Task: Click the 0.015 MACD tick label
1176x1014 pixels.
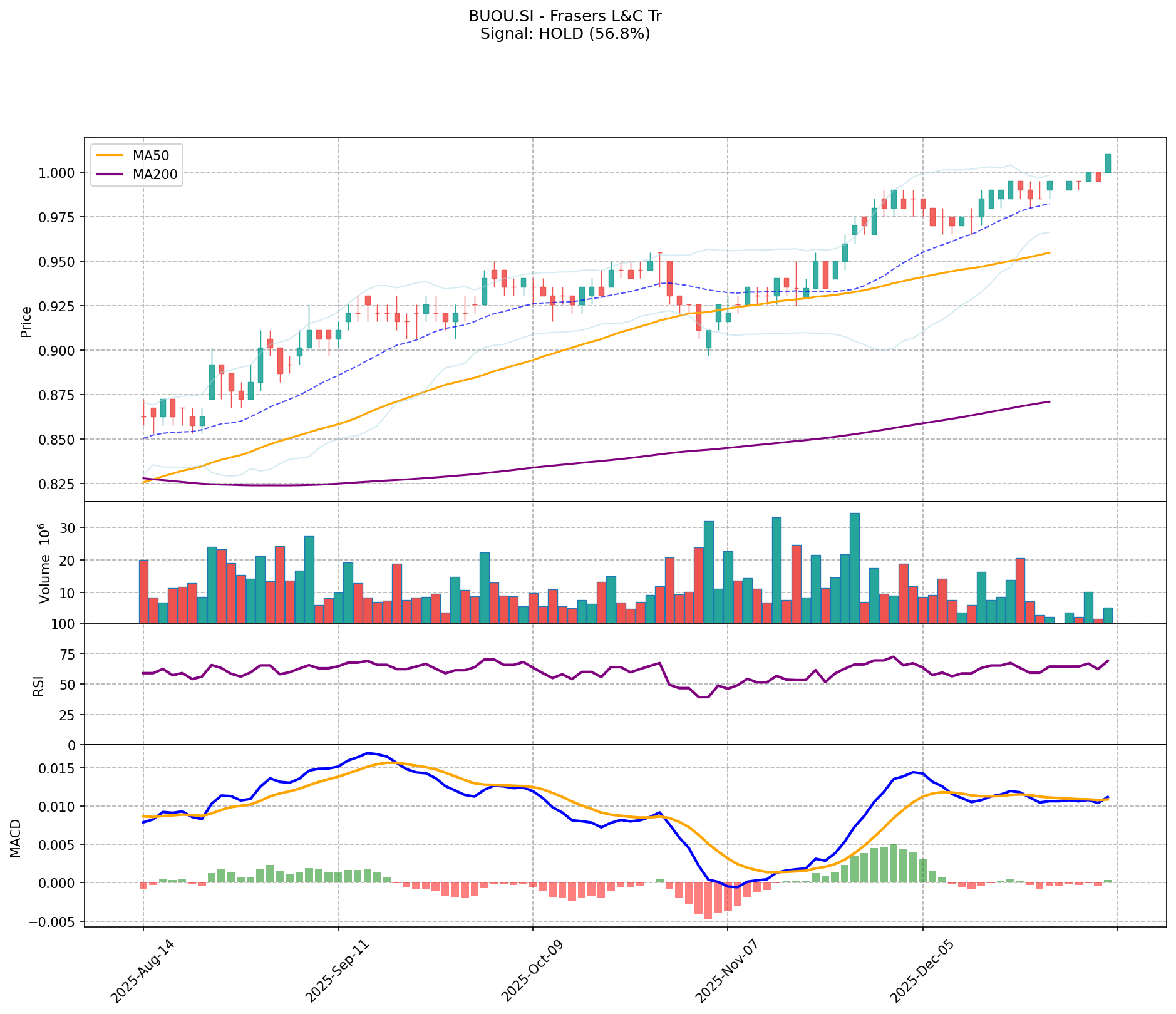Action: [x=58, y=768]
